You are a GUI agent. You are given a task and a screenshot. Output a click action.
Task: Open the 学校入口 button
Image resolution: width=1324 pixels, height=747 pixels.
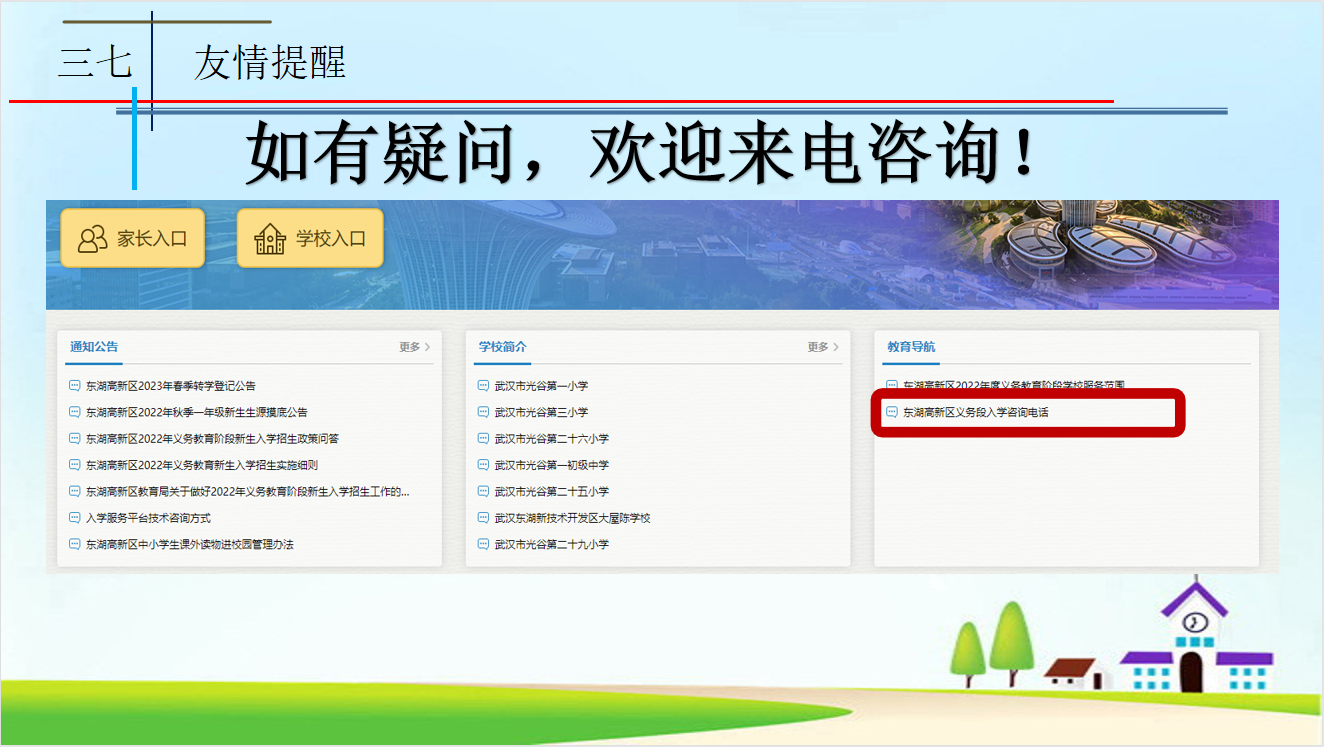(x=310, y=239)
